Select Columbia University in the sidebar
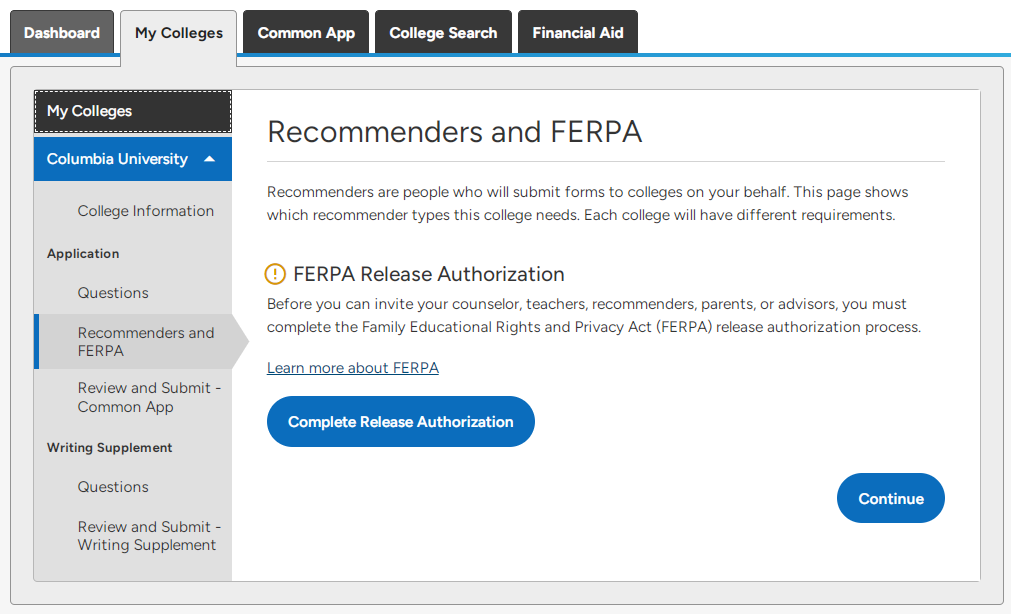This screenshot has width=1011, height=614. tap(133, 159)
